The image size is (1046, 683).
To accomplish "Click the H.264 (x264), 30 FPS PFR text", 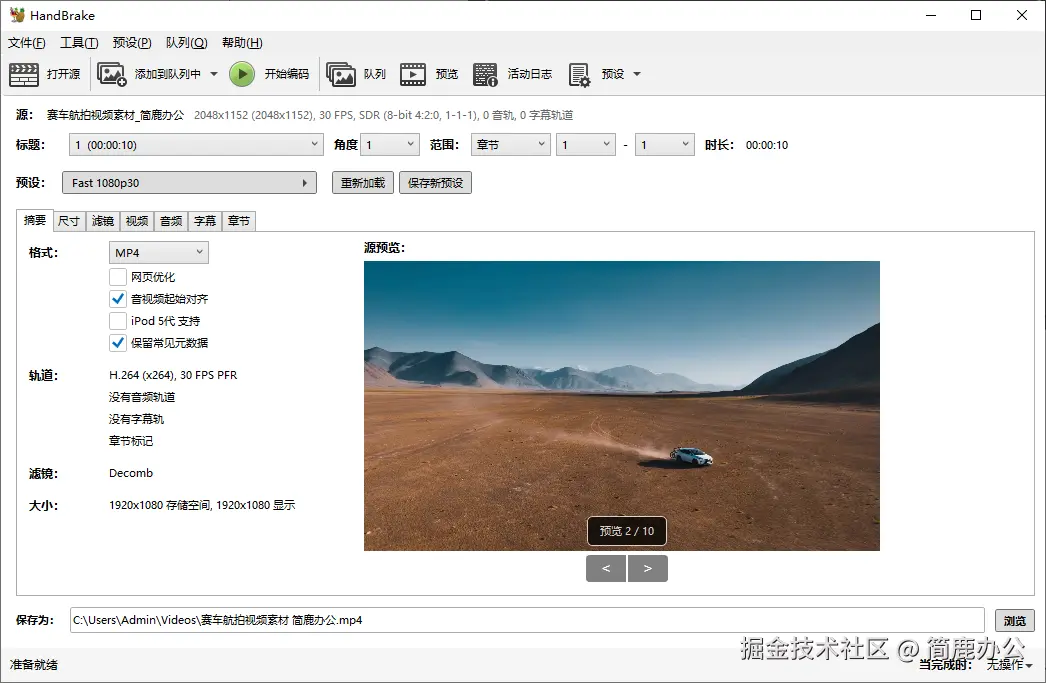I will point(173,375).
